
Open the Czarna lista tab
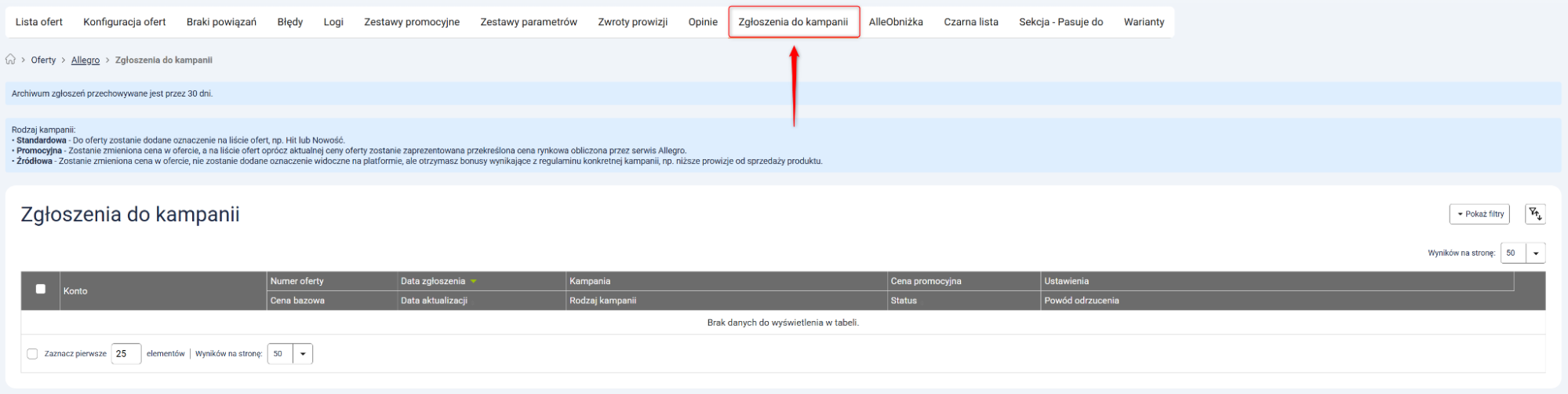[971, 22]
